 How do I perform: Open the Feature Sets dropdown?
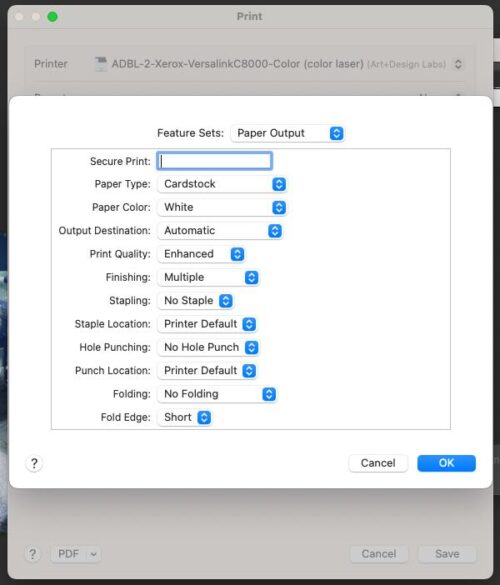(x=287, y=133)
